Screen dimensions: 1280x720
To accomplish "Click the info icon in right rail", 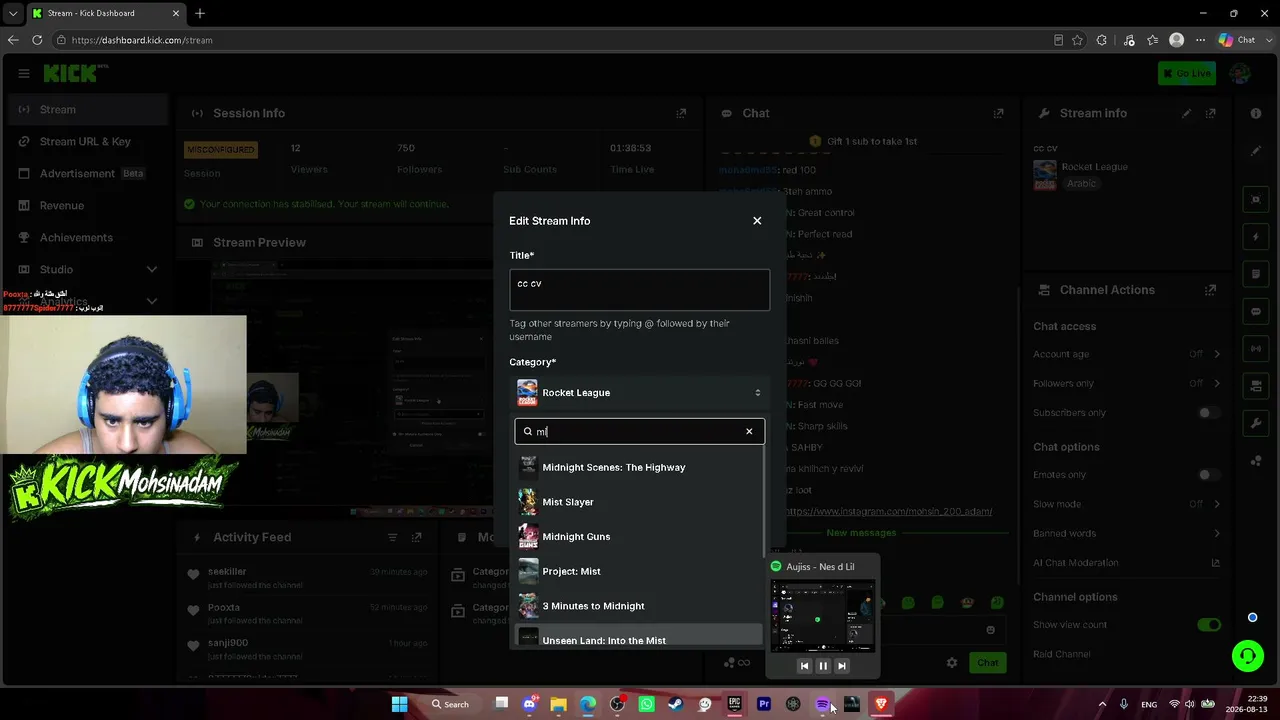I will 1256,114.
